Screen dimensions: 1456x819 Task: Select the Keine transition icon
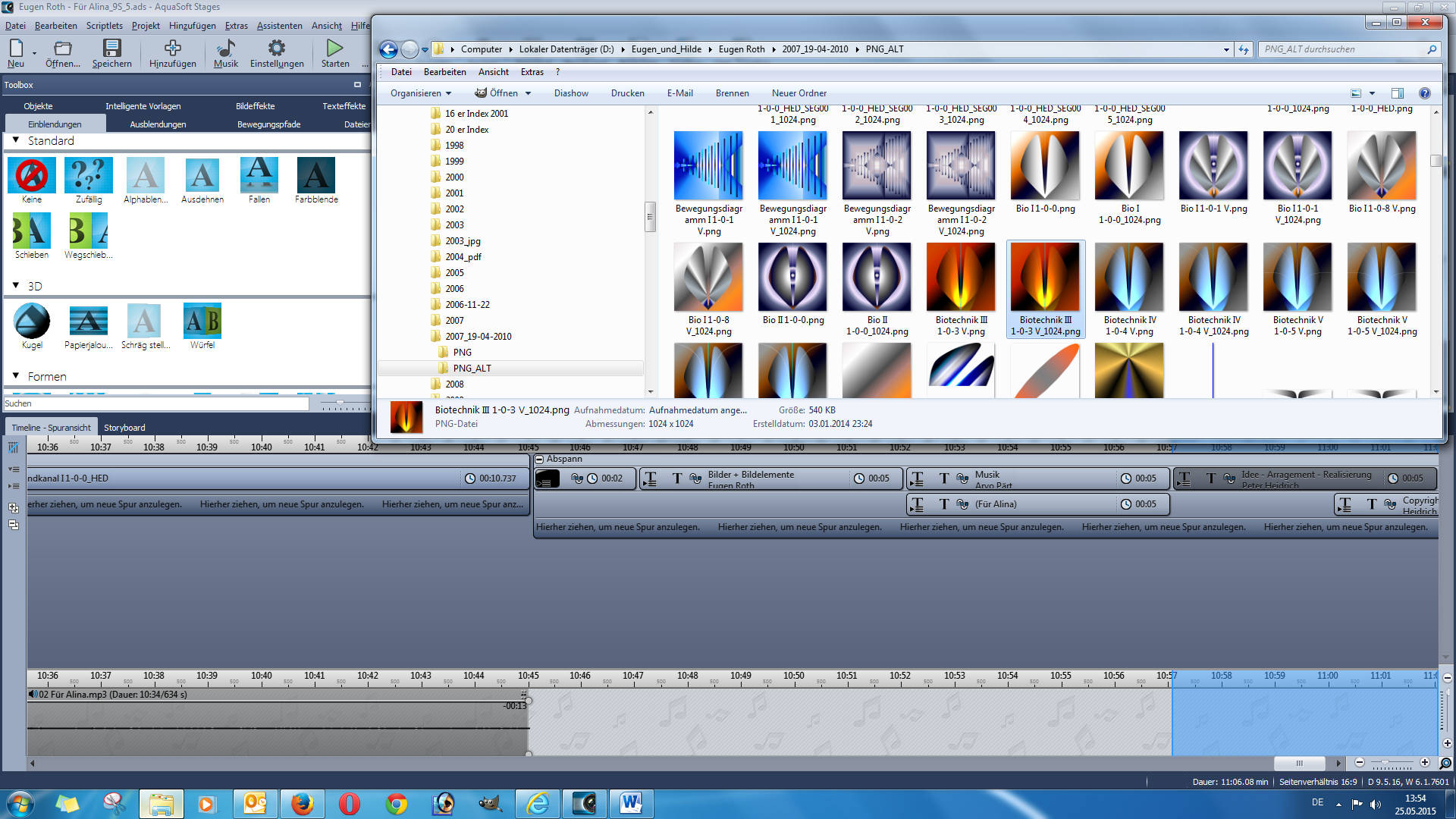(x=32, y=176)
